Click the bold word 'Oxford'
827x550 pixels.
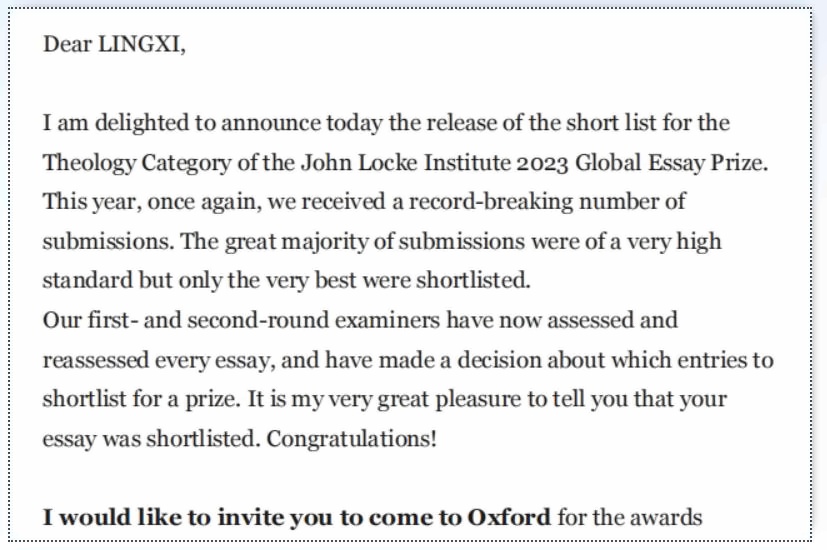point(509,517)
